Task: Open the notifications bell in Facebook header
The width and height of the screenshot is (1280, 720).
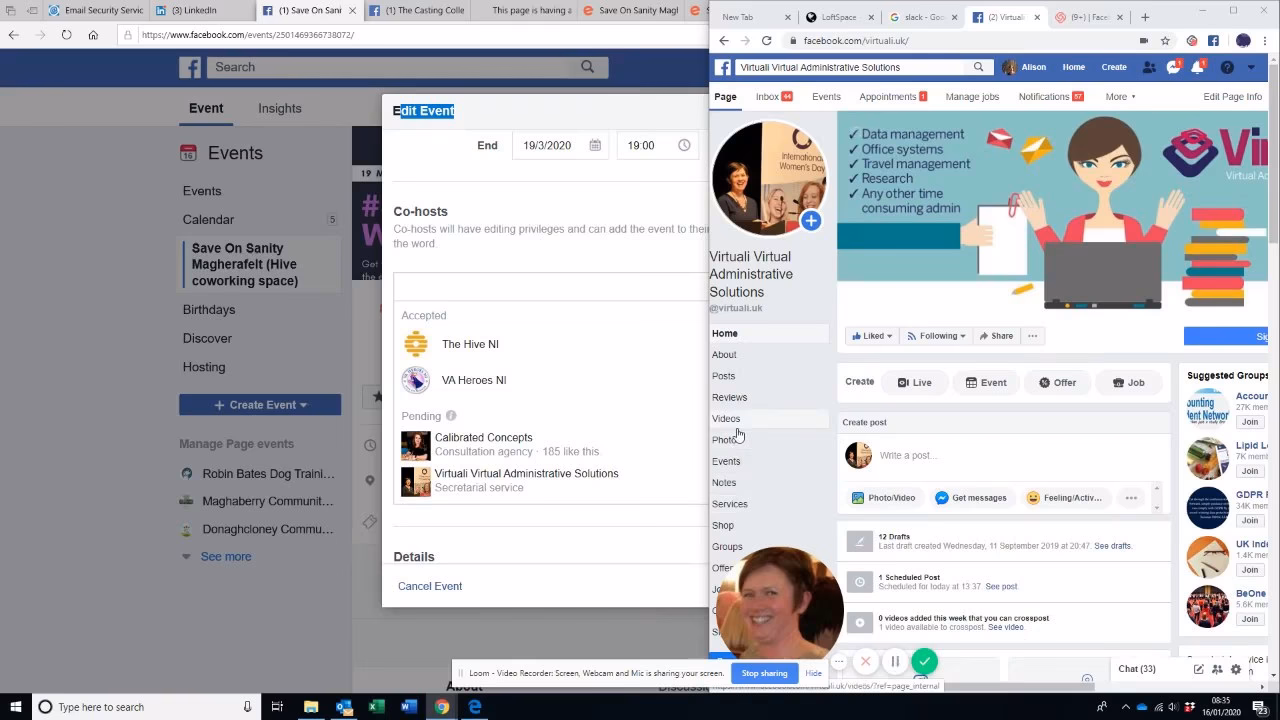Action: (1198, 67)
